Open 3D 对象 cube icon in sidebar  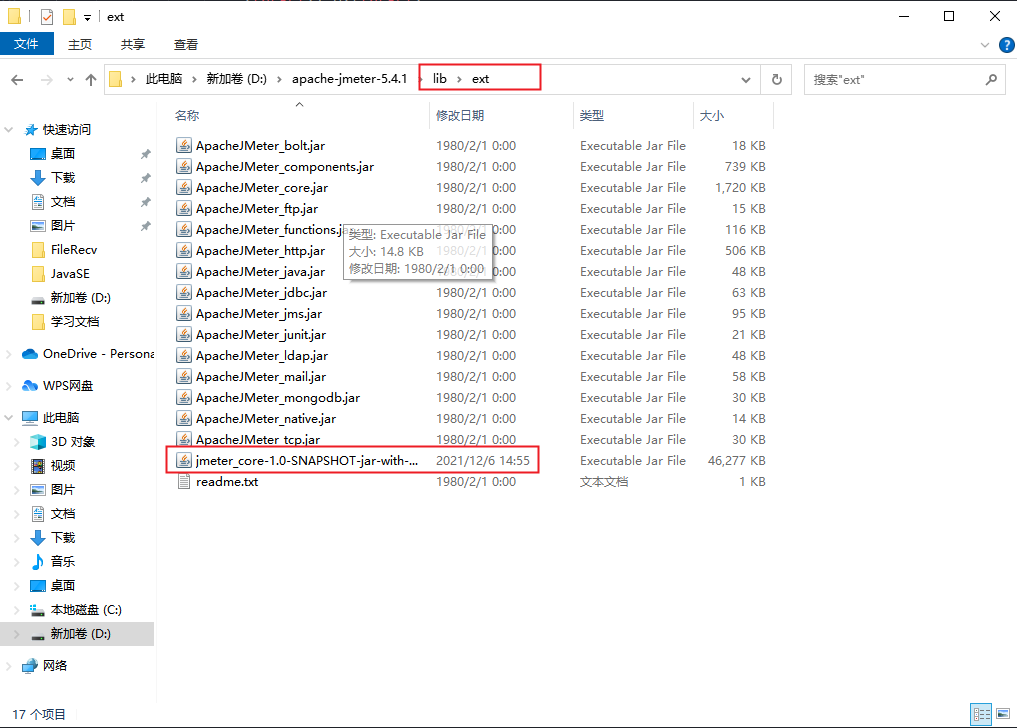(x=38, y=442)
